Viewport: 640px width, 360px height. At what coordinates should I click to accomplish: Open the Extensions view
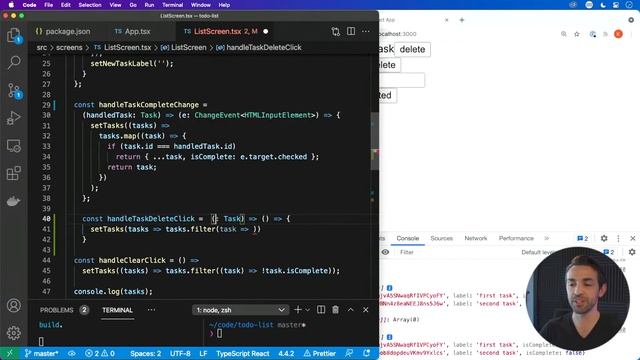[x=14, y=173]
